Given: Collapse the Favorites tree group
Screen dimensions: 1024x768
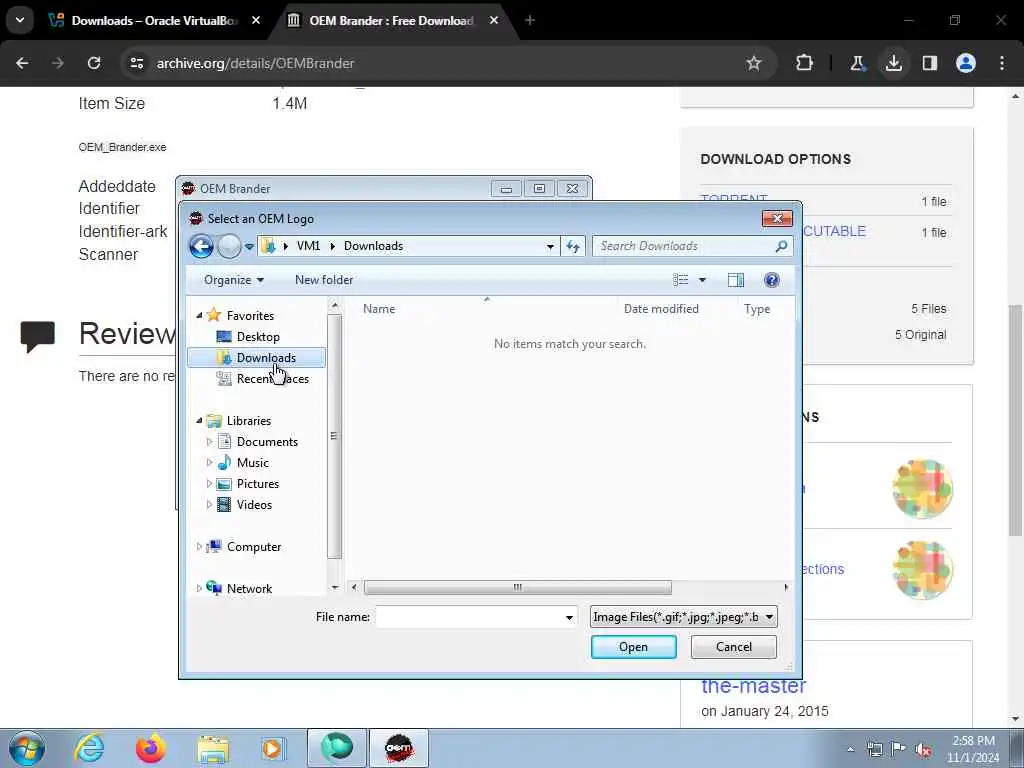Looking at the screenshot, I should pyautogui.click(x=199, y=315).
